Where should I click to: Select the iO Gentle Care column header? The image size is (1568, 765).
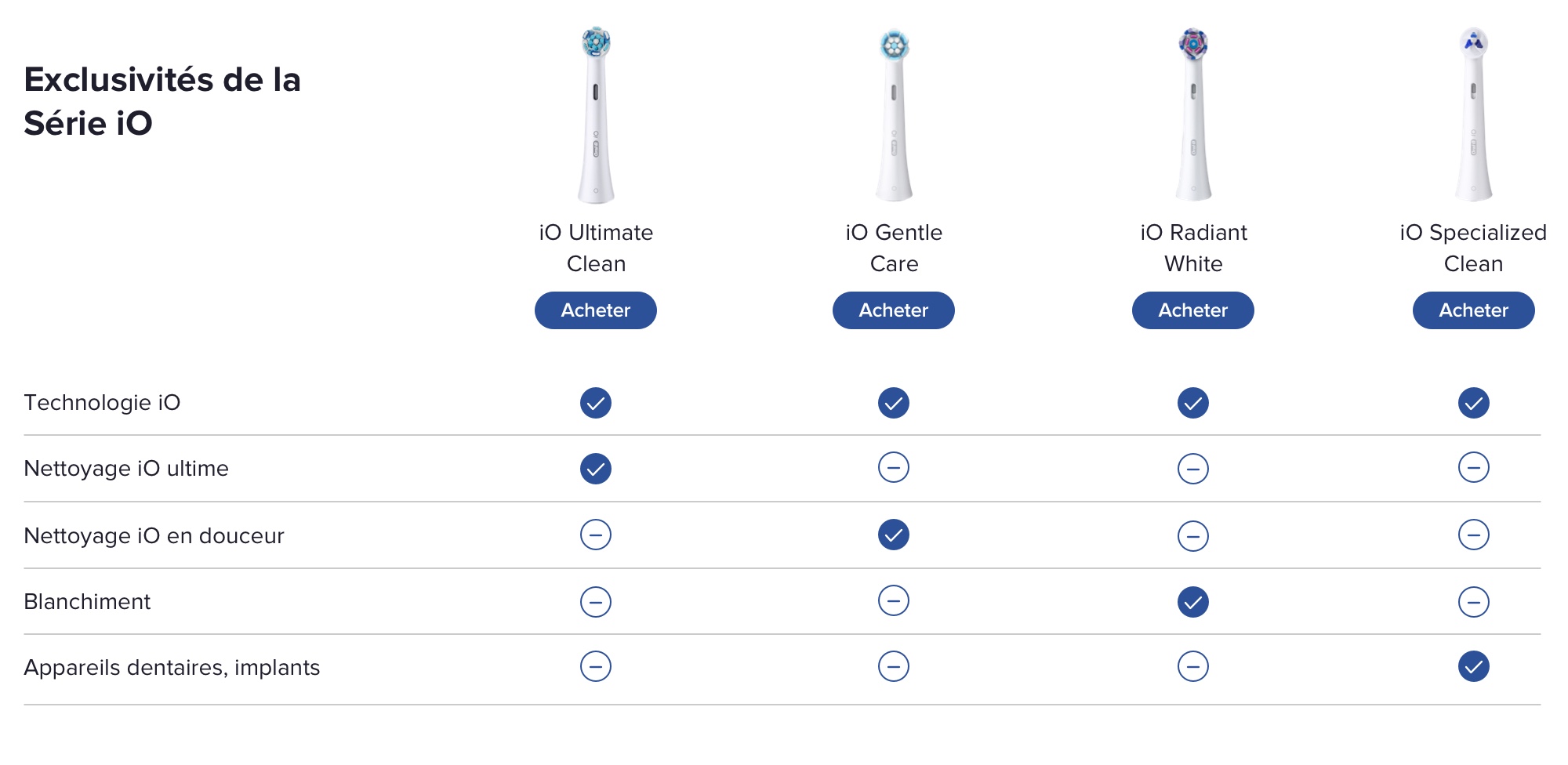pyautogui.click(x=893, y=248)
